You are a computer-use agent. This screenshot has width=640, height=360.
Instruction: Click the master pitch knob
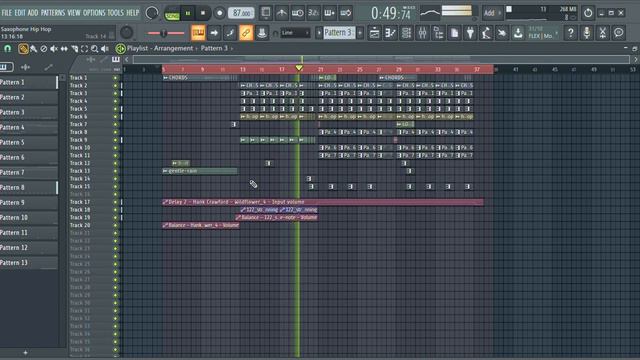[127, 33]
